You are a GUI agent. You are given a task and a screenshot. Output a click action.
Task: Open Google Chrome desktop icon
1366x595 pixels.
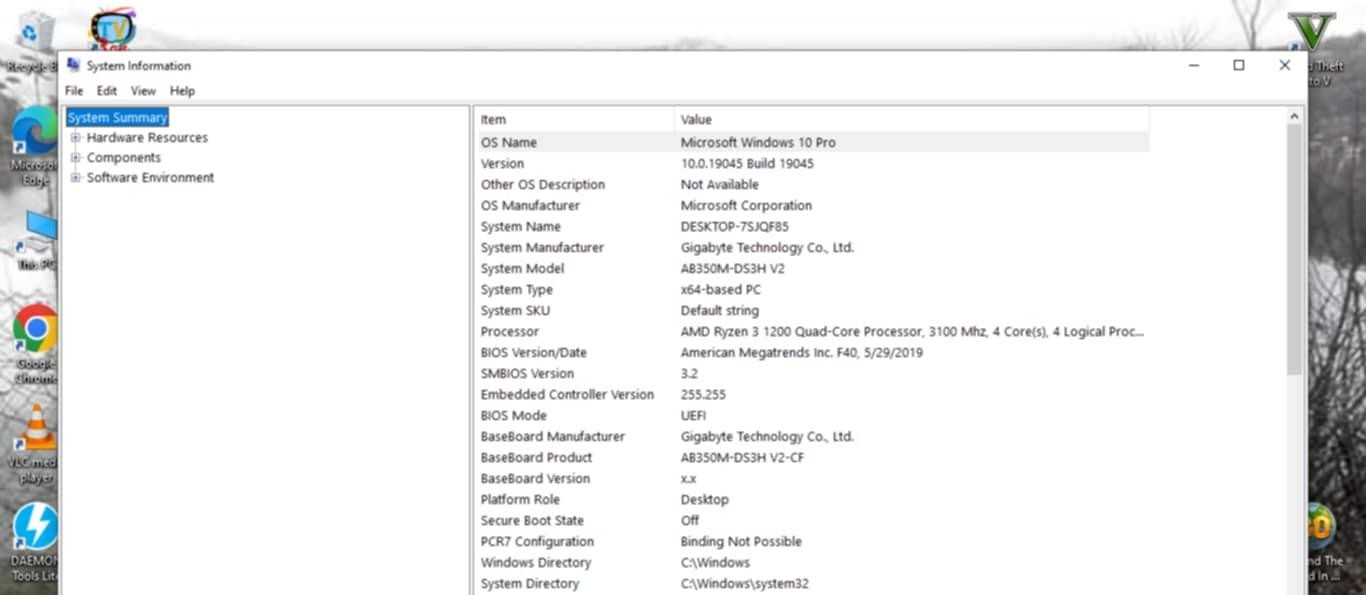(x=35, y=330)
